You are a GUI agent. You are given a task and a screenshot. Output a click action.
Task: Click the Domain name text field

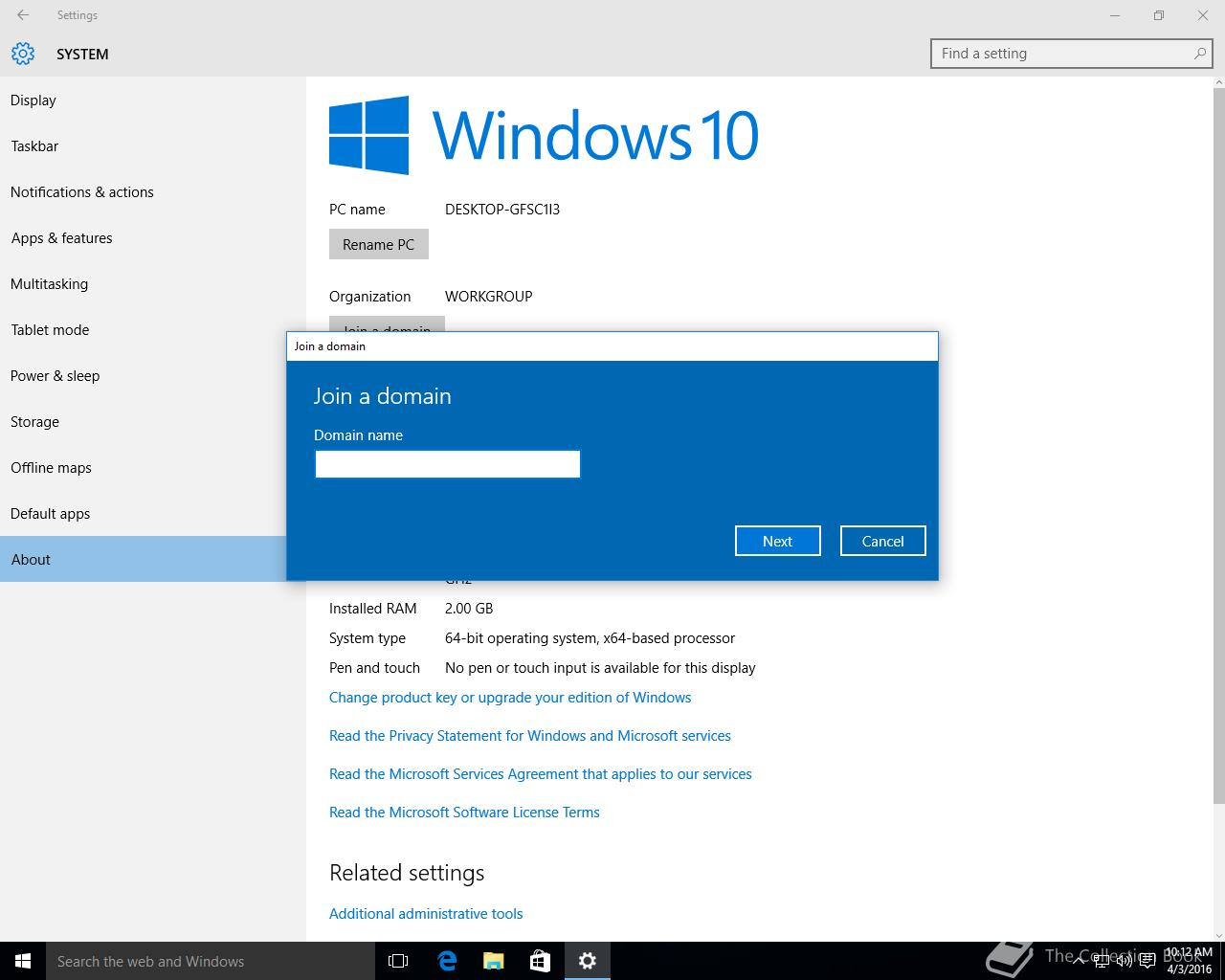(x=447, y=464)
